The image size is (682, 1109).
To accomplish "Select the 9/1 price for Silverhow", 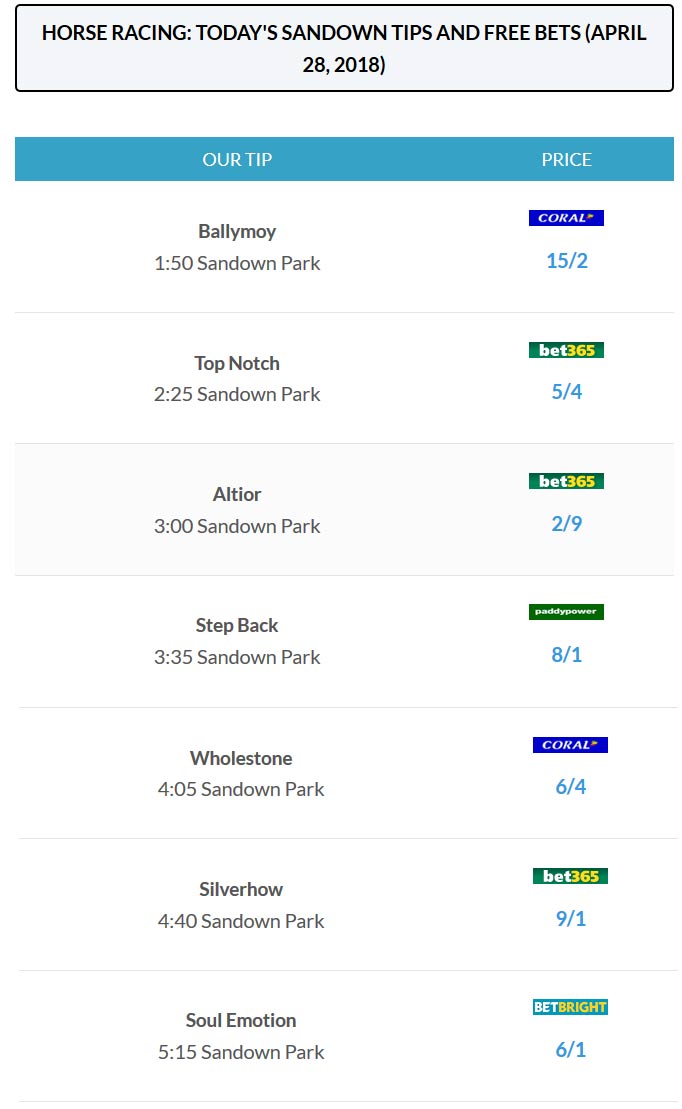I will [571, 918].
